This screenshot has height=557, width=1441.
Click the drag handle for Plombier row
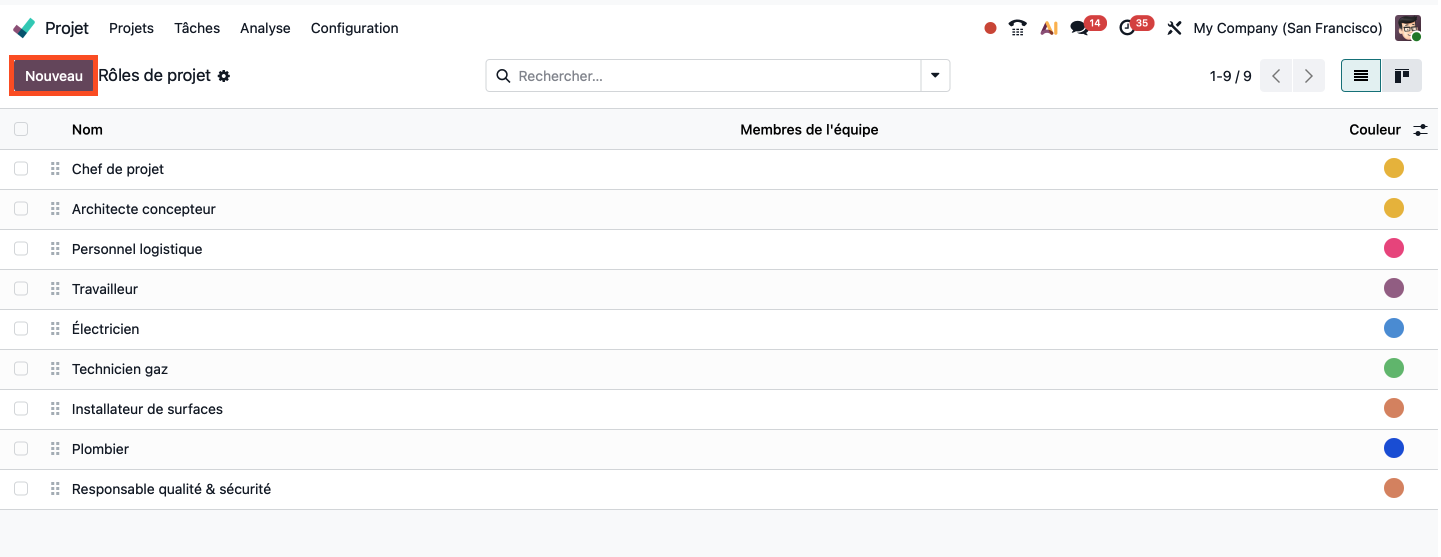pos(55,449)
